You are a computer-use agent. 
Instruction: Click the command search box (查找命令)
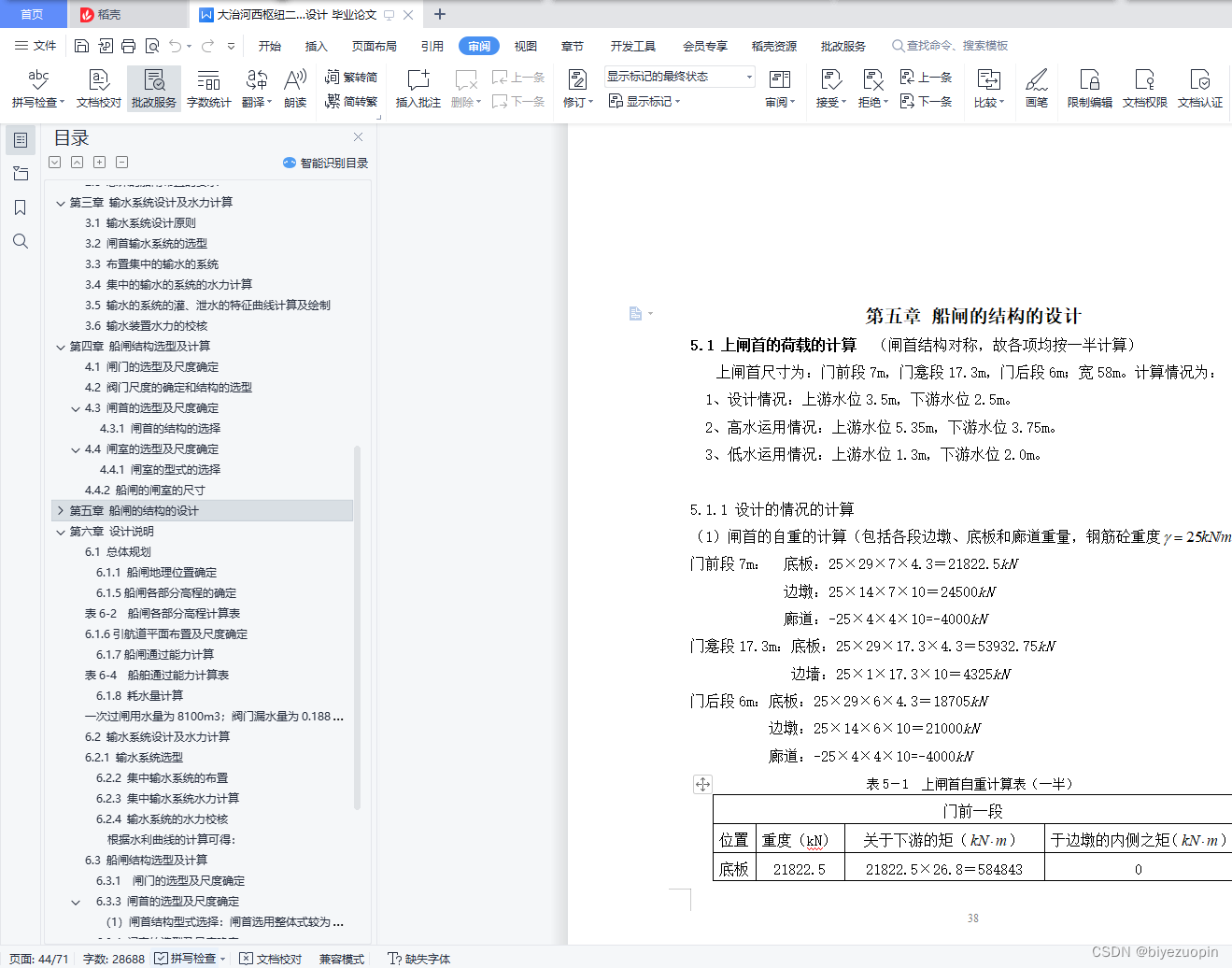point(950,46)
